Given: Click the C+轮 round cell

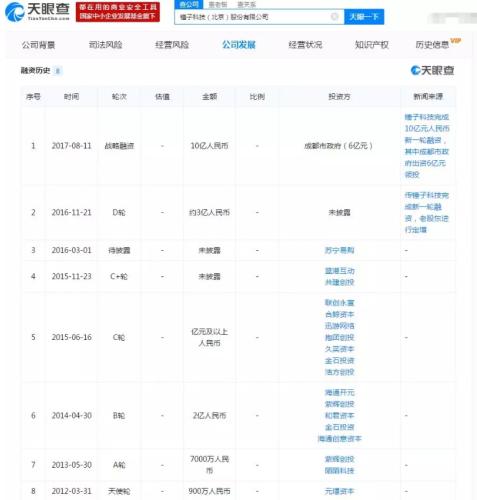Looking at the screenshot, I should (119, 276).
